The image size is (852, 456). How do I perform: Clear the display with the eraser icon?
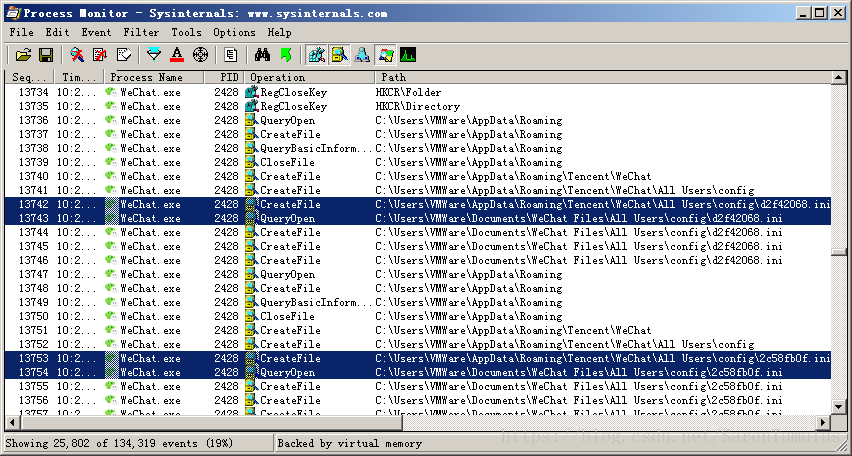(x=123, y=55)
